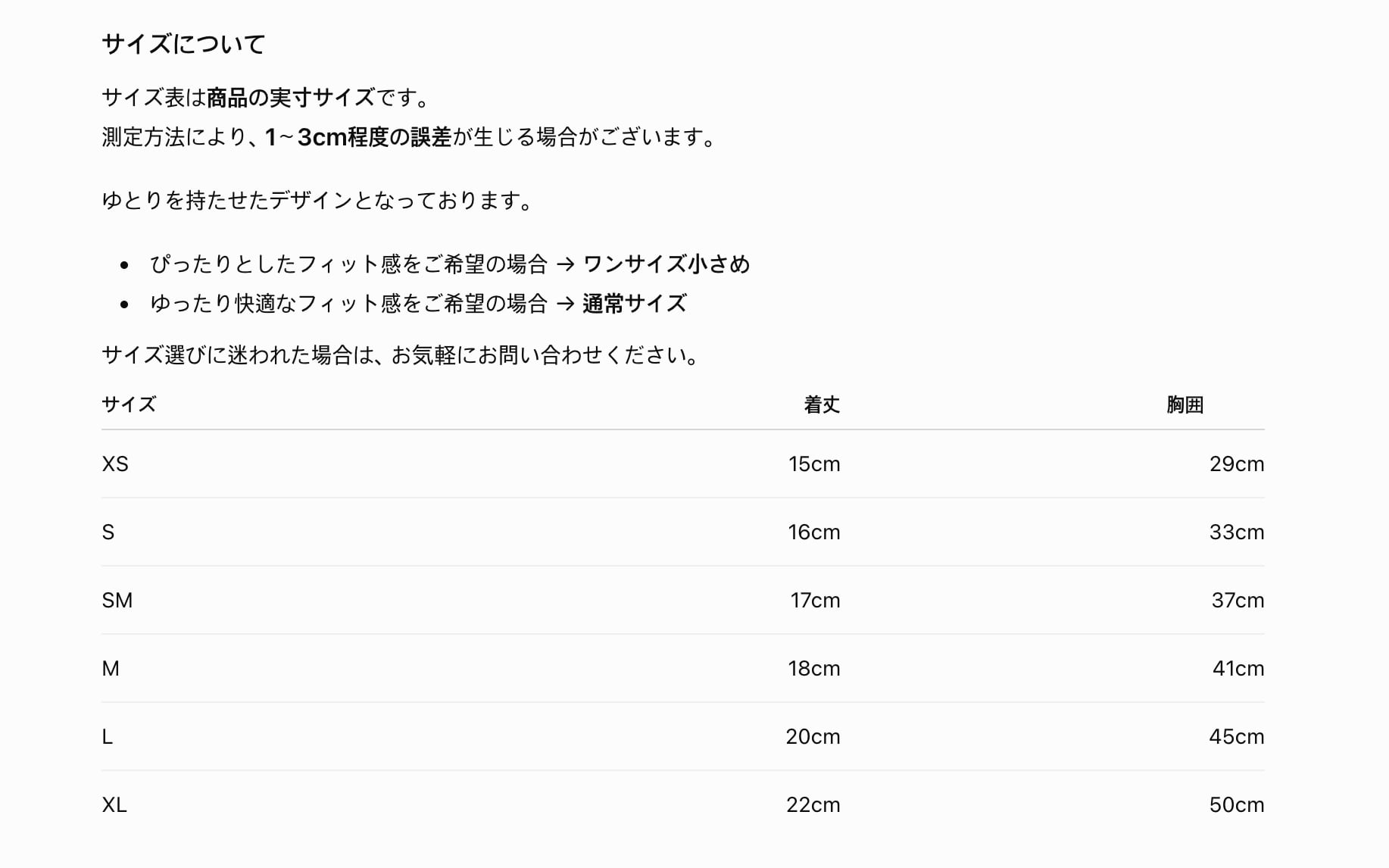Click the 15cm length value for XS
The image size is (1389, 868).
point(814,464)
